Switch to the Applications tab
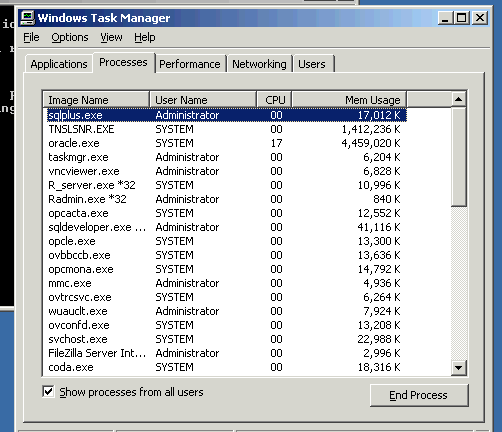This screenshot has width=502, height=432. 59,64
